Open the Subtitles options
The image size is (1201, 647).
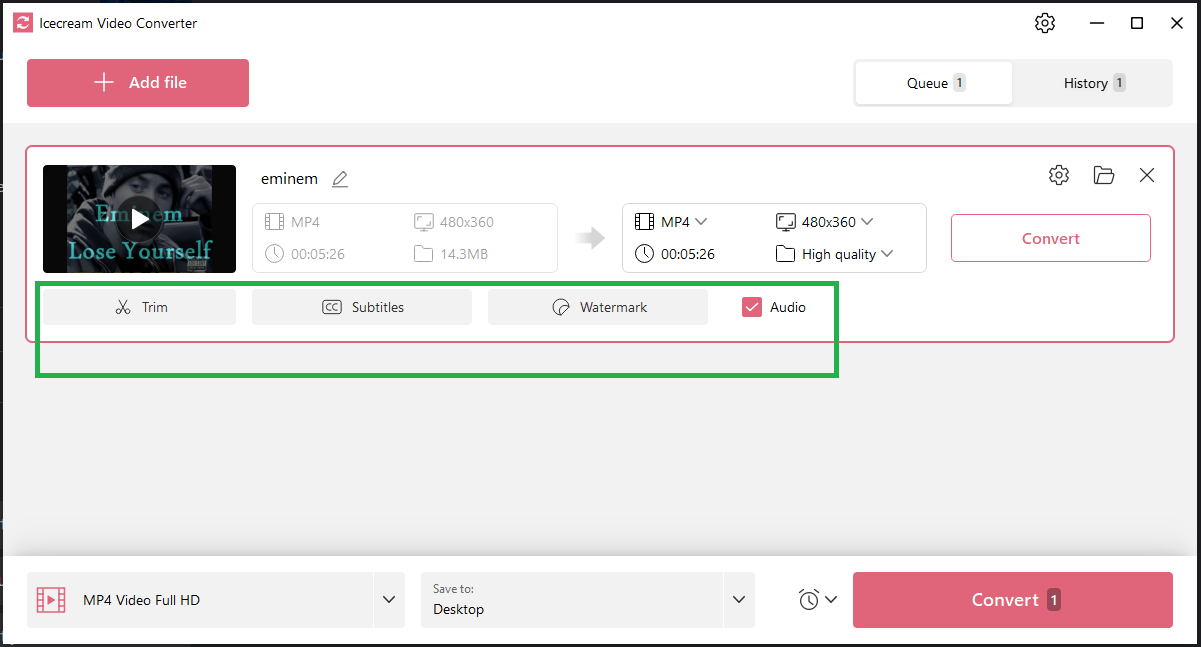(362, 307)
